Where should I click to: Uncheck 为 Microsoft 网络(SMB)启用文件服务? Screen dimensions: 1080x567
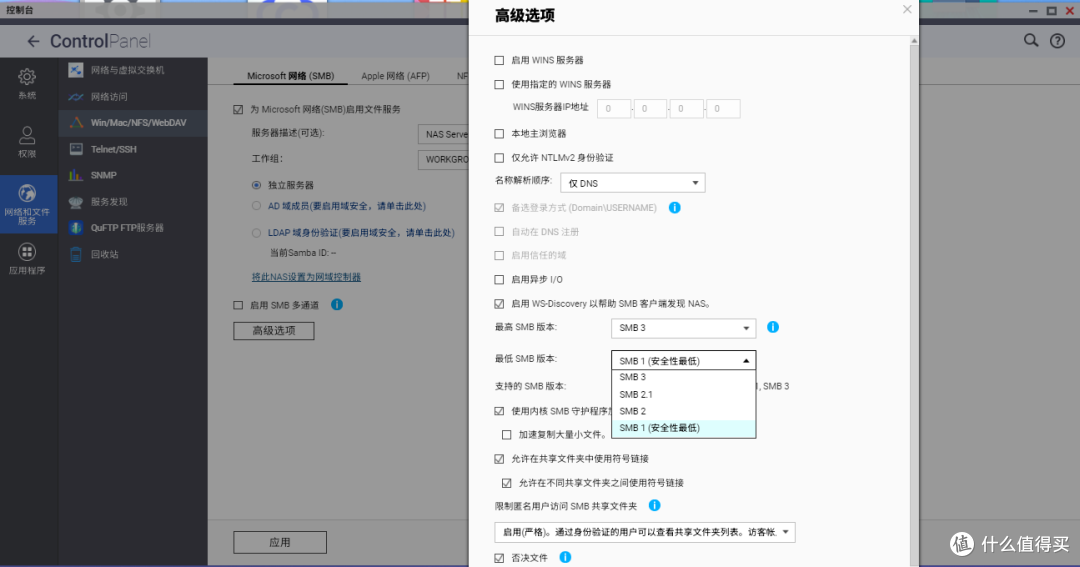coord(238,110)
